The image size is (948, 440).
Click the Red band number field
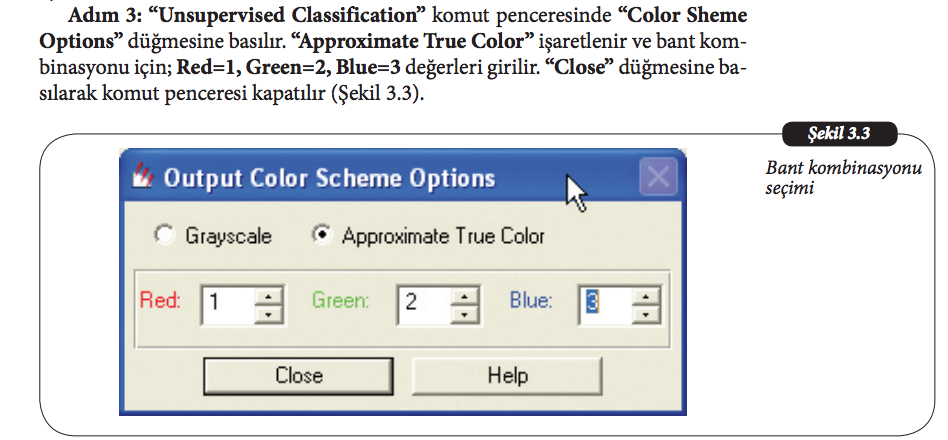(225, 302)
